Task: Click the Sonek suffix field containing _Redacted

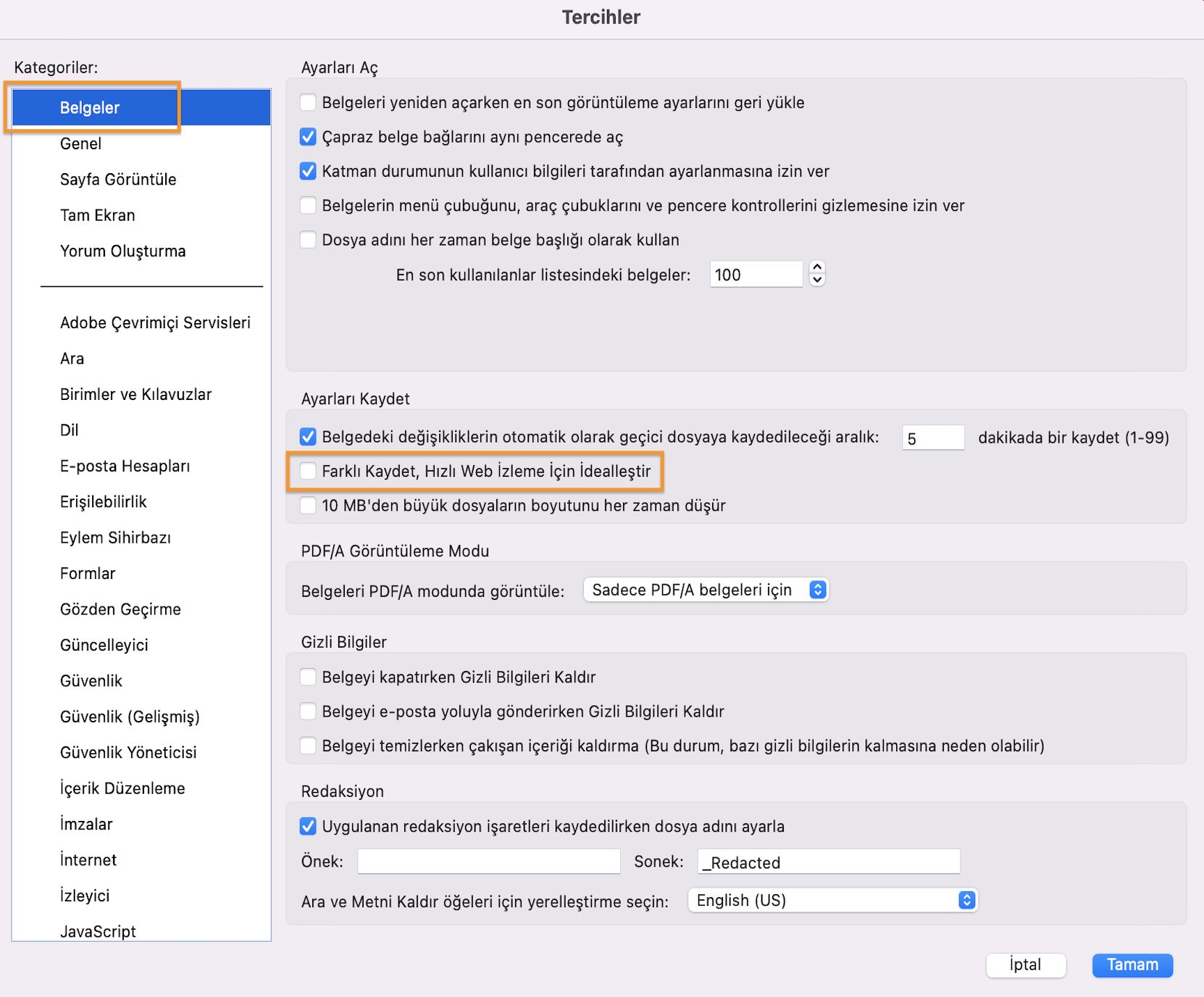Action: pos(828,862)
